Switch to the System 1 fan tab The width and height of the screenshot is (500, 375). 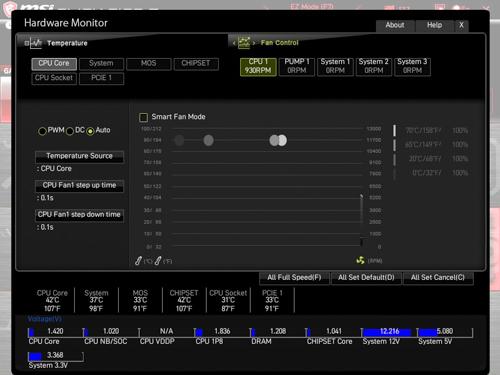tap(335, 66)
